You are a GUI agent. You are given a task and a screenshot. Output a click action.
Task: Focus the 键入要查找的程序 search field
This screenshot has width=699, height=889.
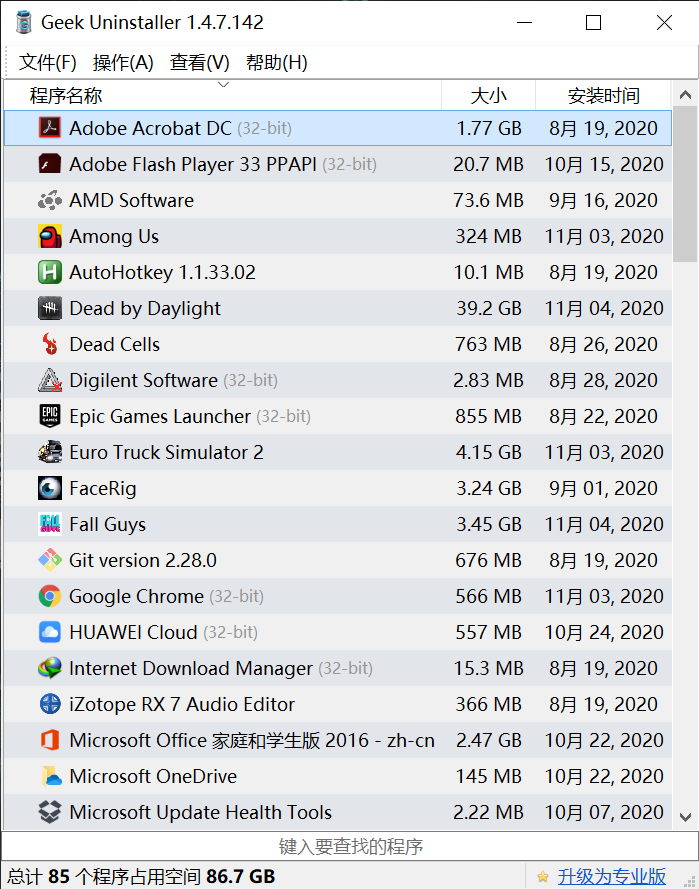350,846
